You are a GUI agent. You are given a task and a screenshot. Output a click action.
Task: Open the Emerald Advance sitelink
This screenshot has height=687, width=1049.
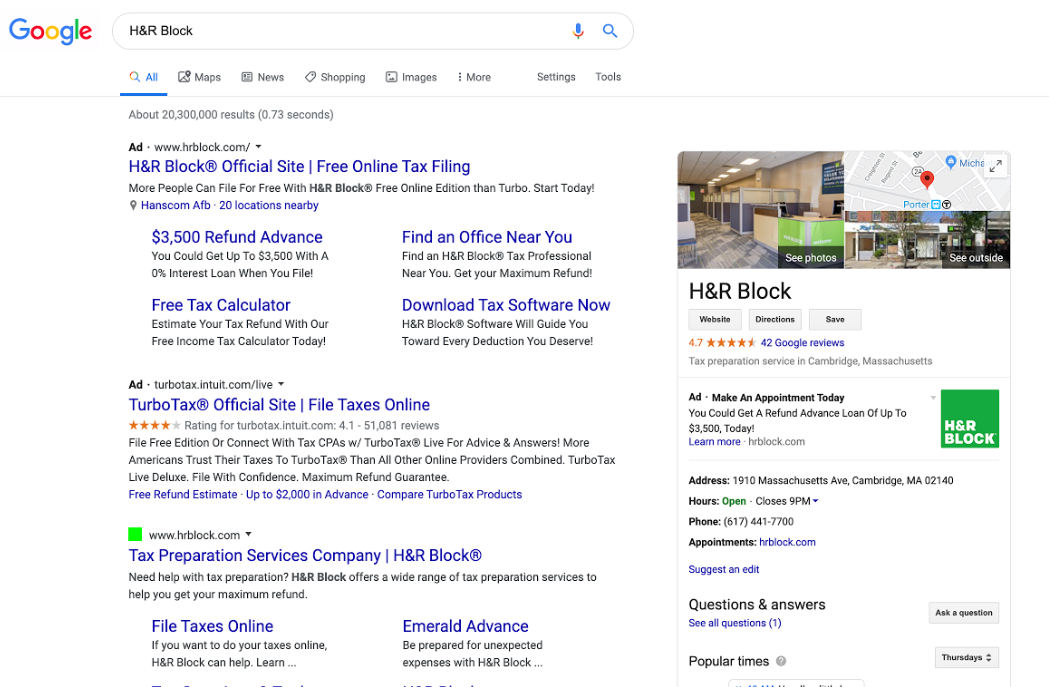click(466, 626)
